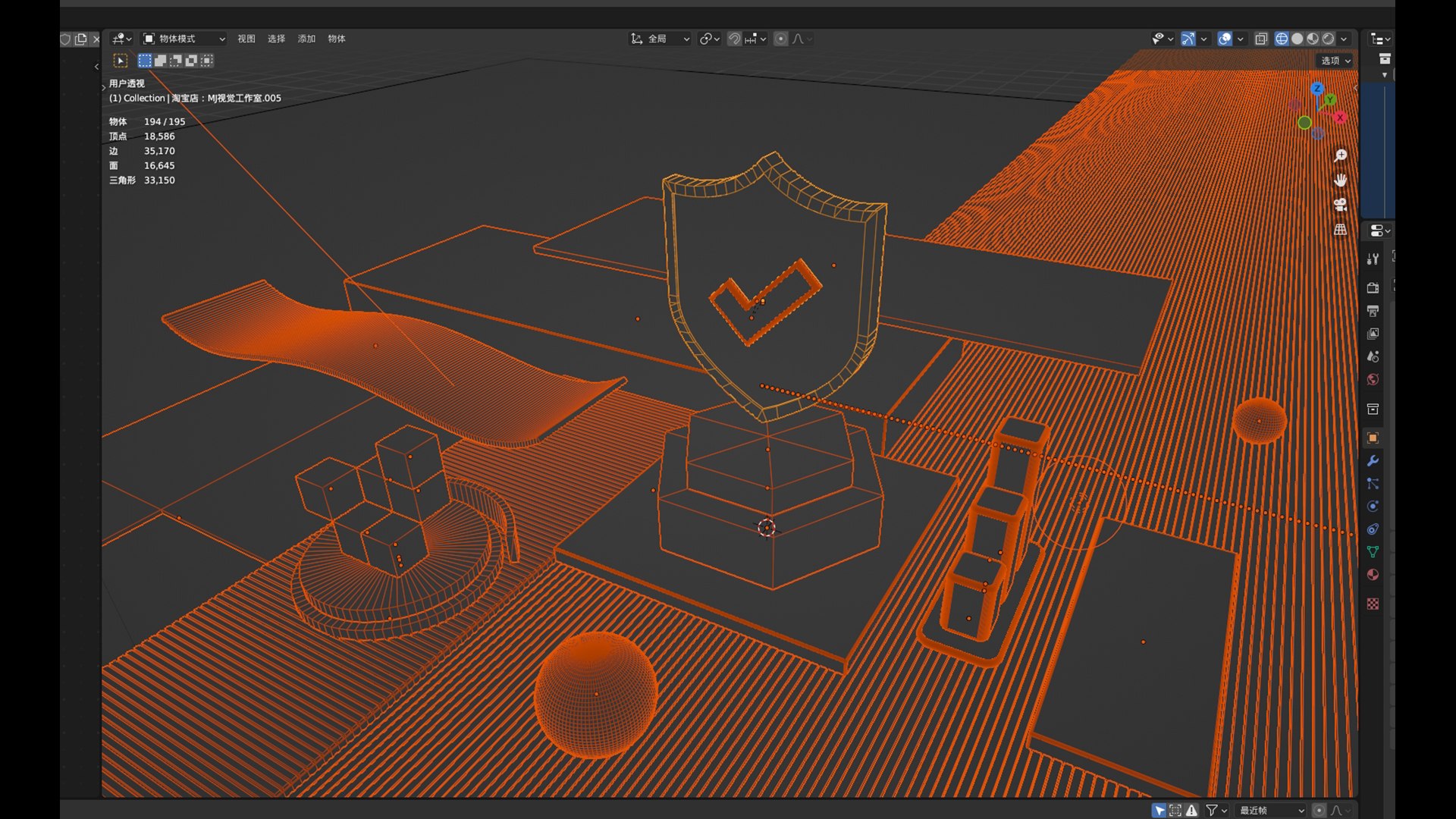Open the editor type selector in viewport header
This screenshot has height=819, width=1456.
(x=121, y=39)
